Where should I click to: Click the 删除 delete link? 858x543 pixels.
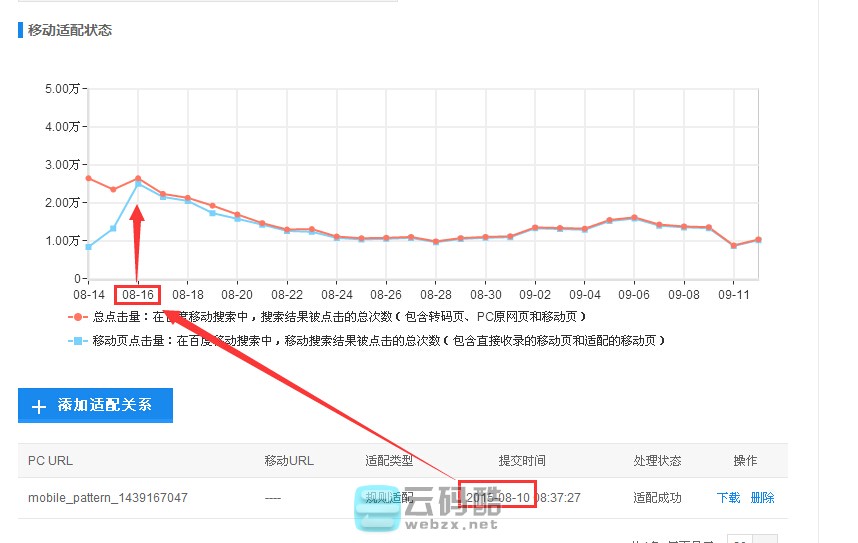point(762,497)
